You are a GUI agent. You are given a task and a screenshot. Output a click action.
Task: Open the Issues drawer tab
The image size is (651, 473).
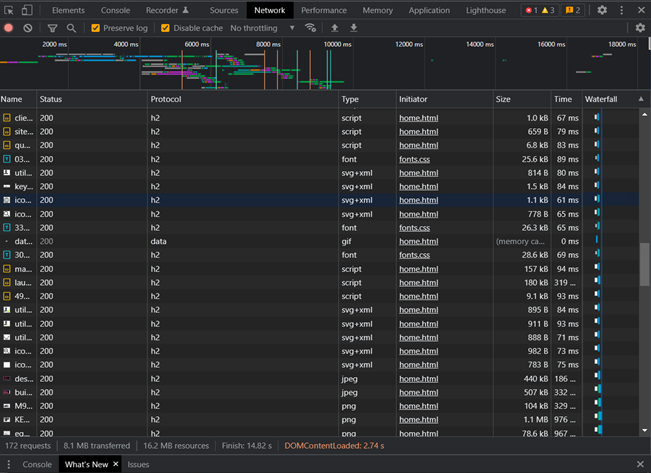click(138, 464)
